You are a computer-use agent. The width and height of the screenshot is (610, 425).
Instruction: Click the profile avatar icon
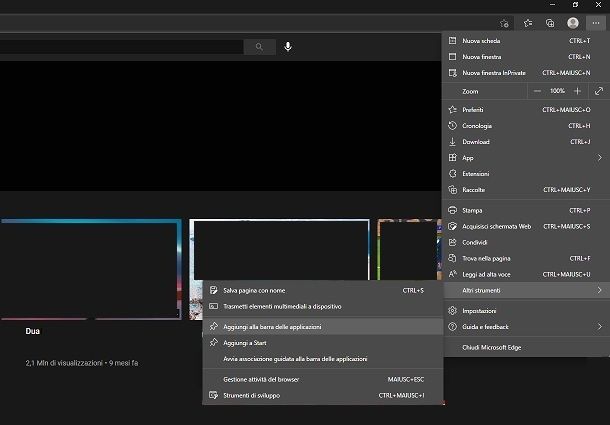tap(573, 23)
